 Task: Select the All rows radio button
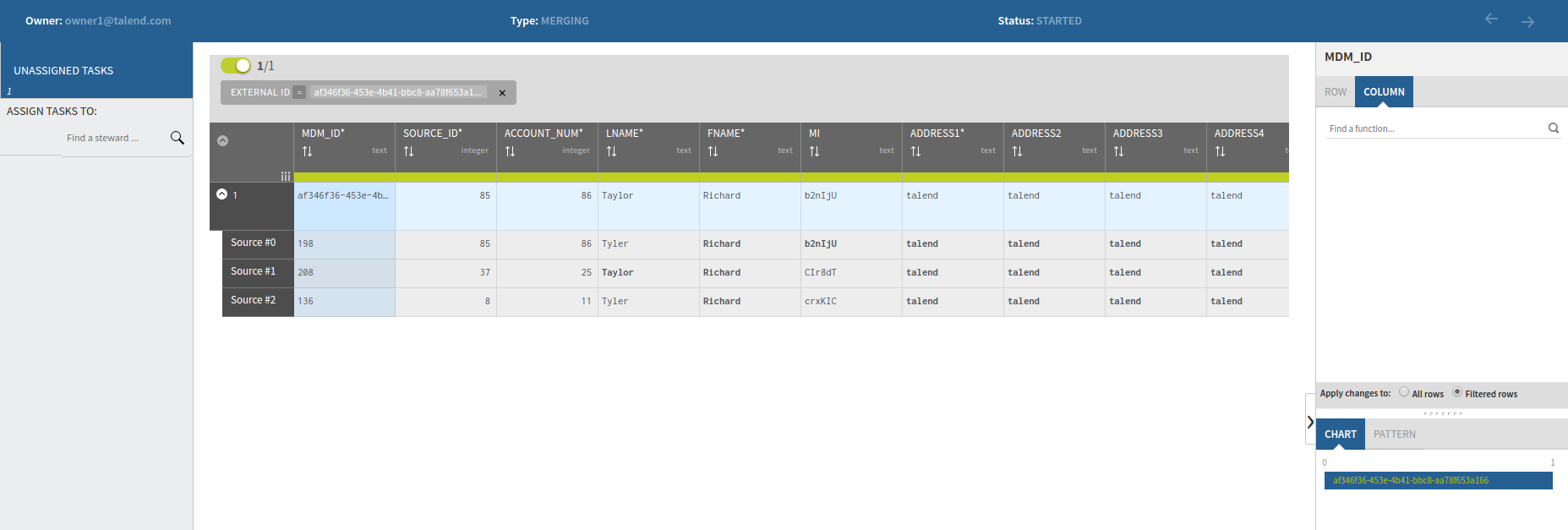coord(1404,392)
